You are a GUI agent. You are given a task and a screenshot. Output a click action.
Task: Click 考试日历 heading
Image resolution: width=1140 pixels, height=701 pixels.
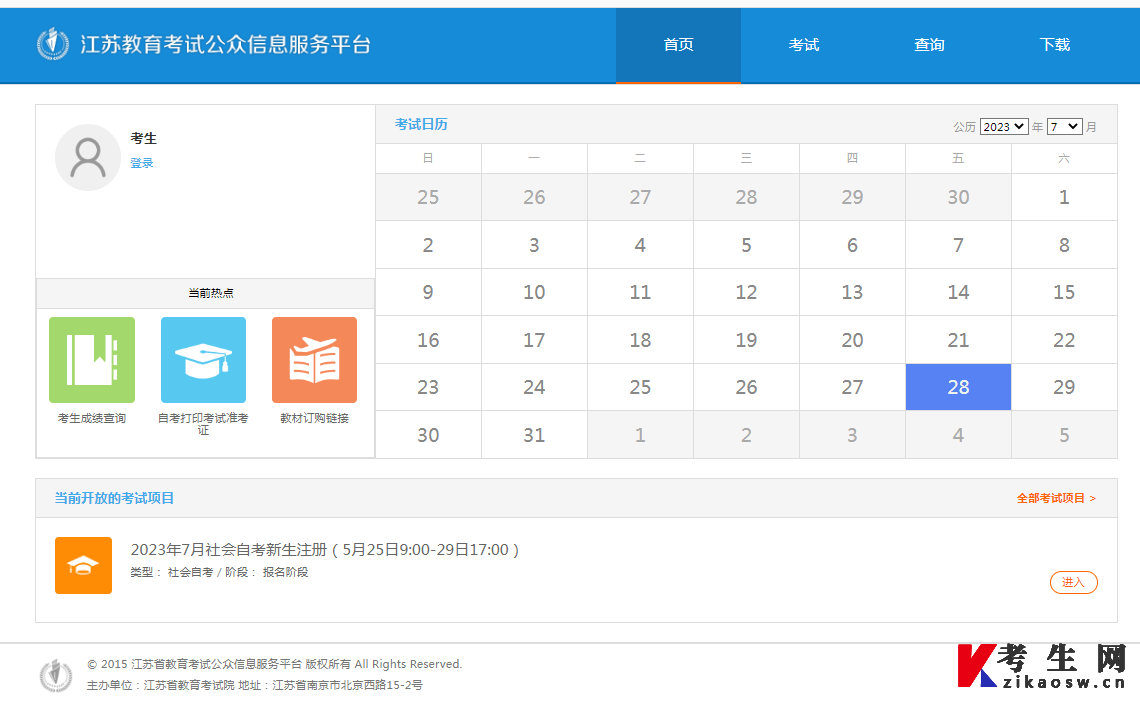pyautogui.click(x=421, y=124)
